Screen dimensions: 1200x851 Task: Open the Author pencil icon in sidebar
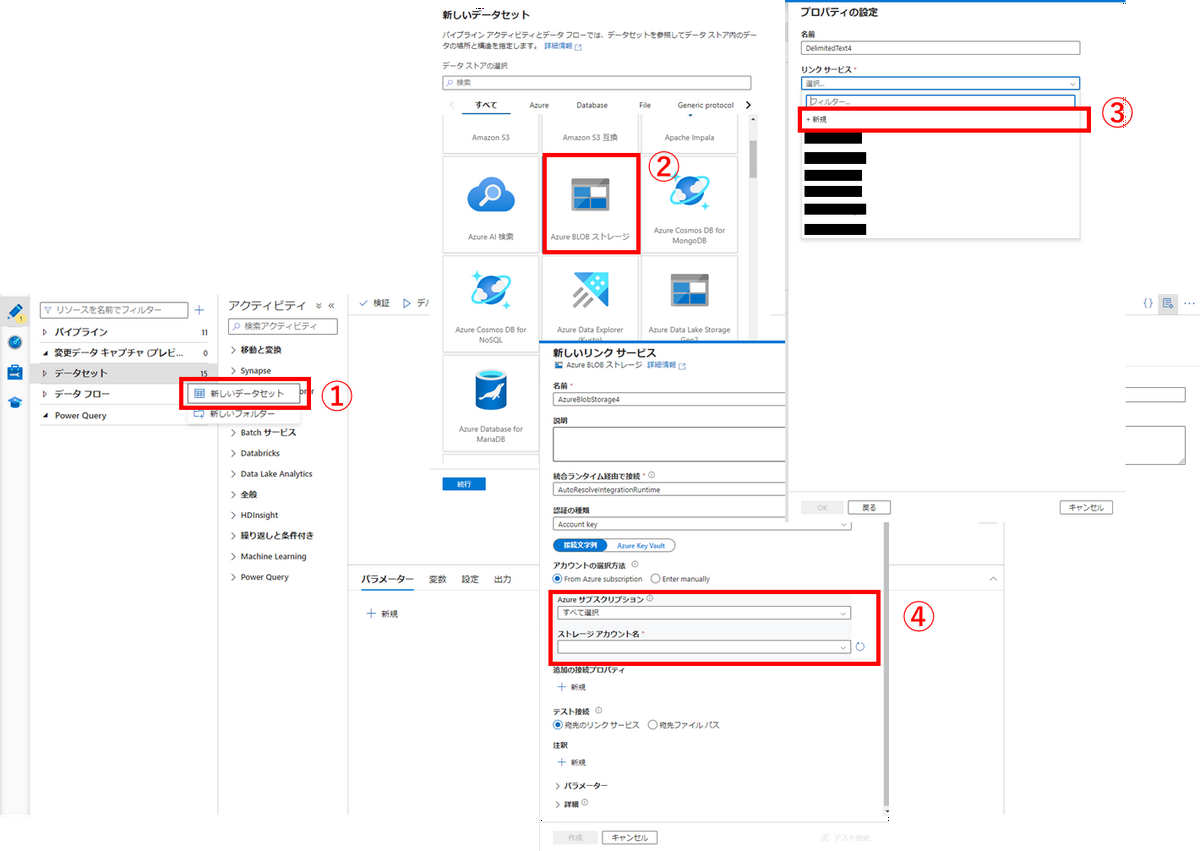(x=15, y=312)
